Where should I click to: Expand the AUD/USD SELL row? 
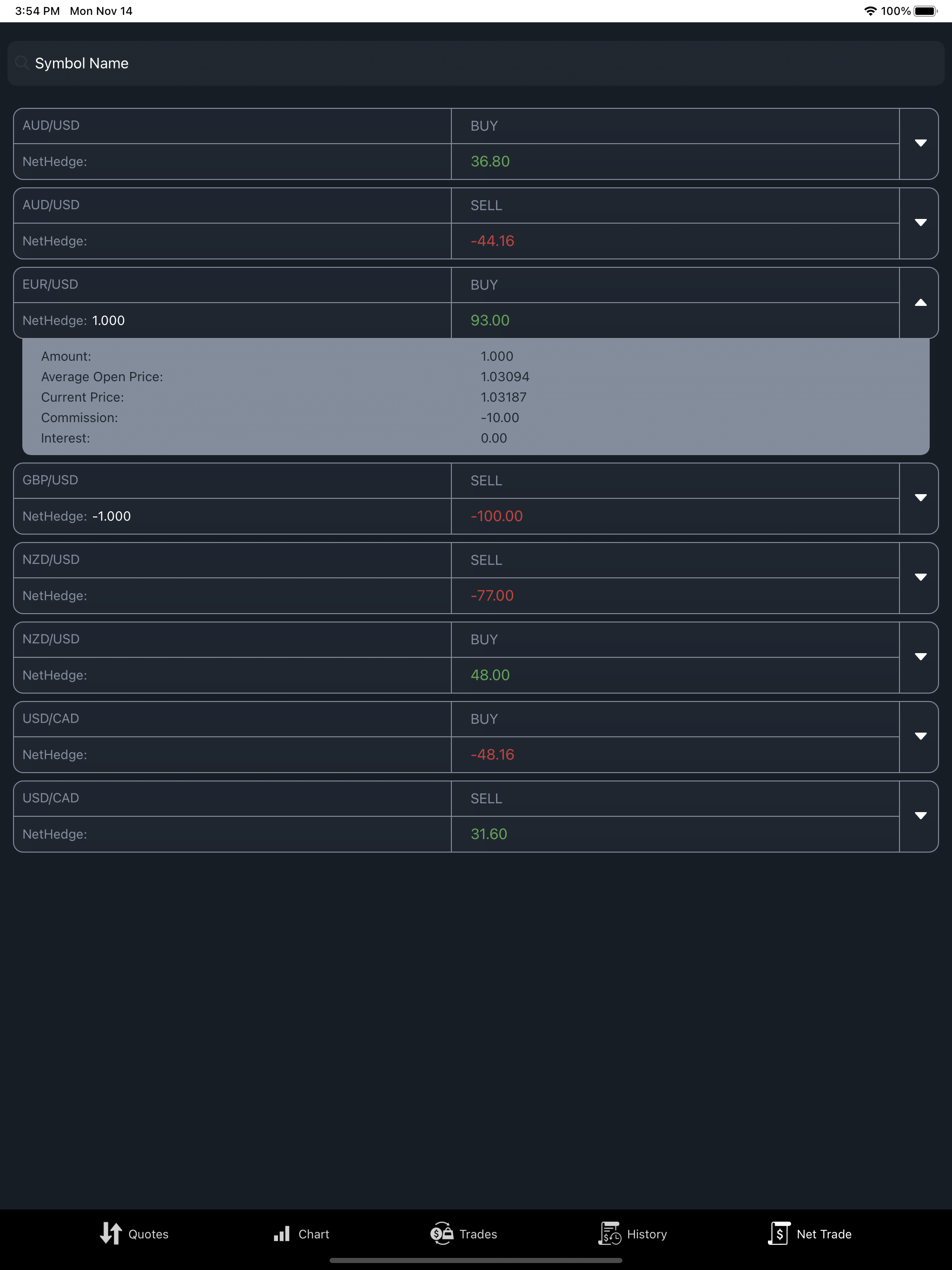point(920,223)
